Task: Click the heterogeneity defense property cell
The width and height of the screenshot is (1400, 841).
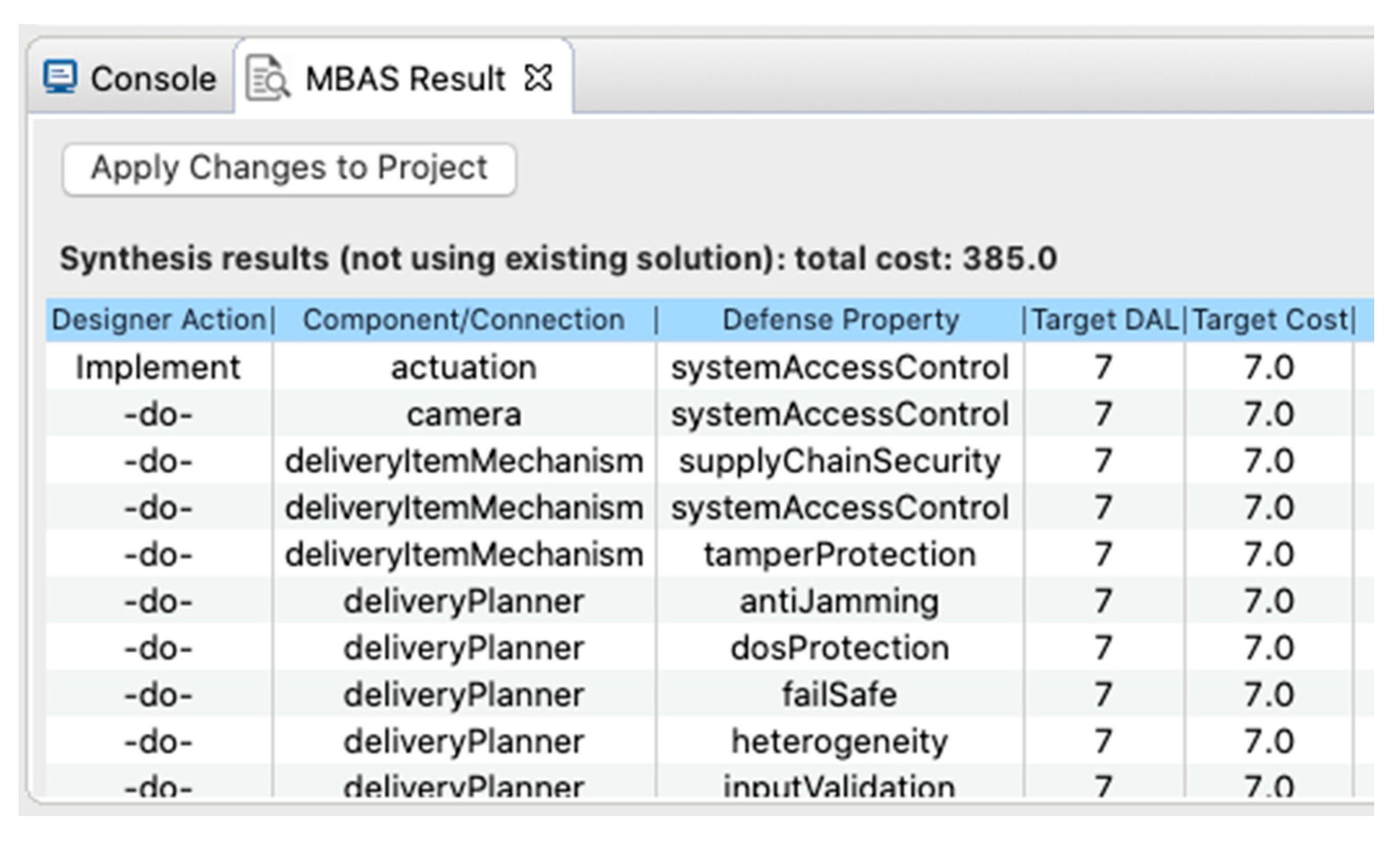Action: (840, 741)
